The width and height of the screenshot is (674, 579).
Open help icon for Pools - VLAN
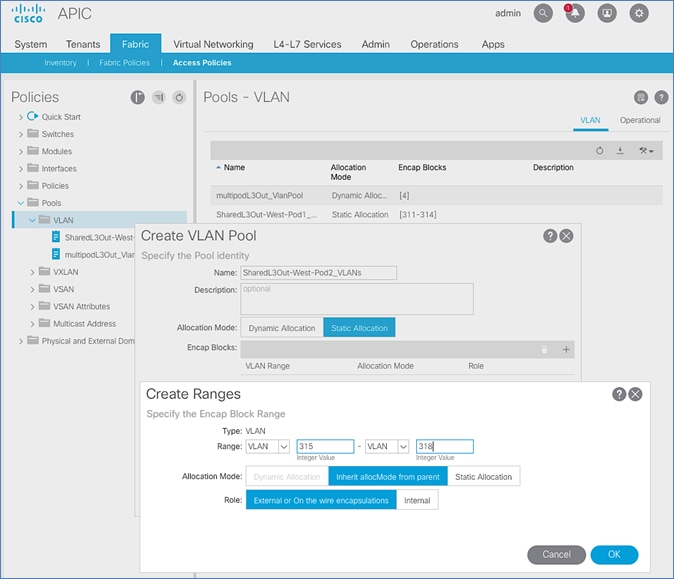[x=661, y=98]
